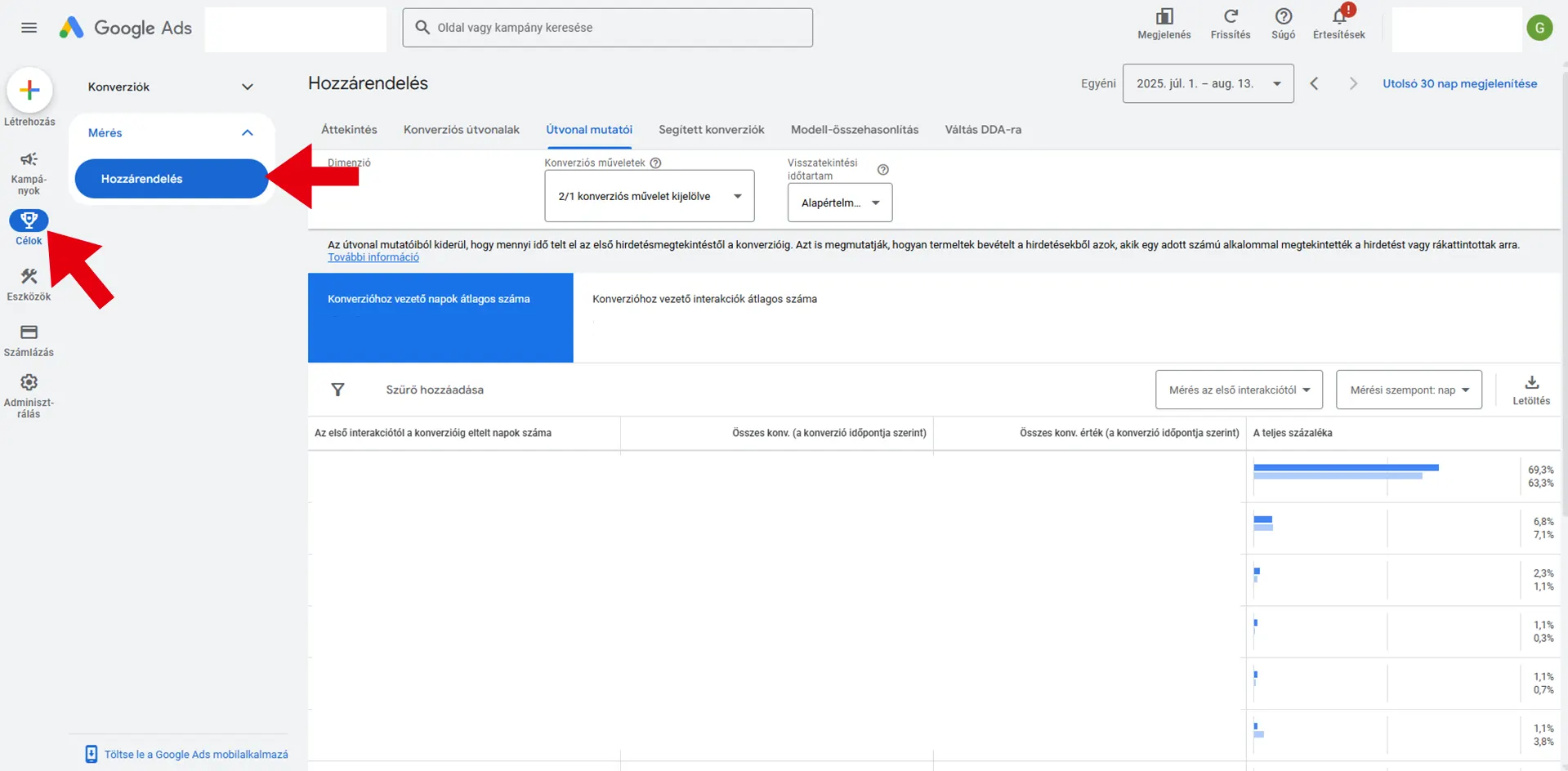Click Utolsó 30 nap megjelenítése link
The width and height of the screenshot is (1568, 771).
(1459, 83)
